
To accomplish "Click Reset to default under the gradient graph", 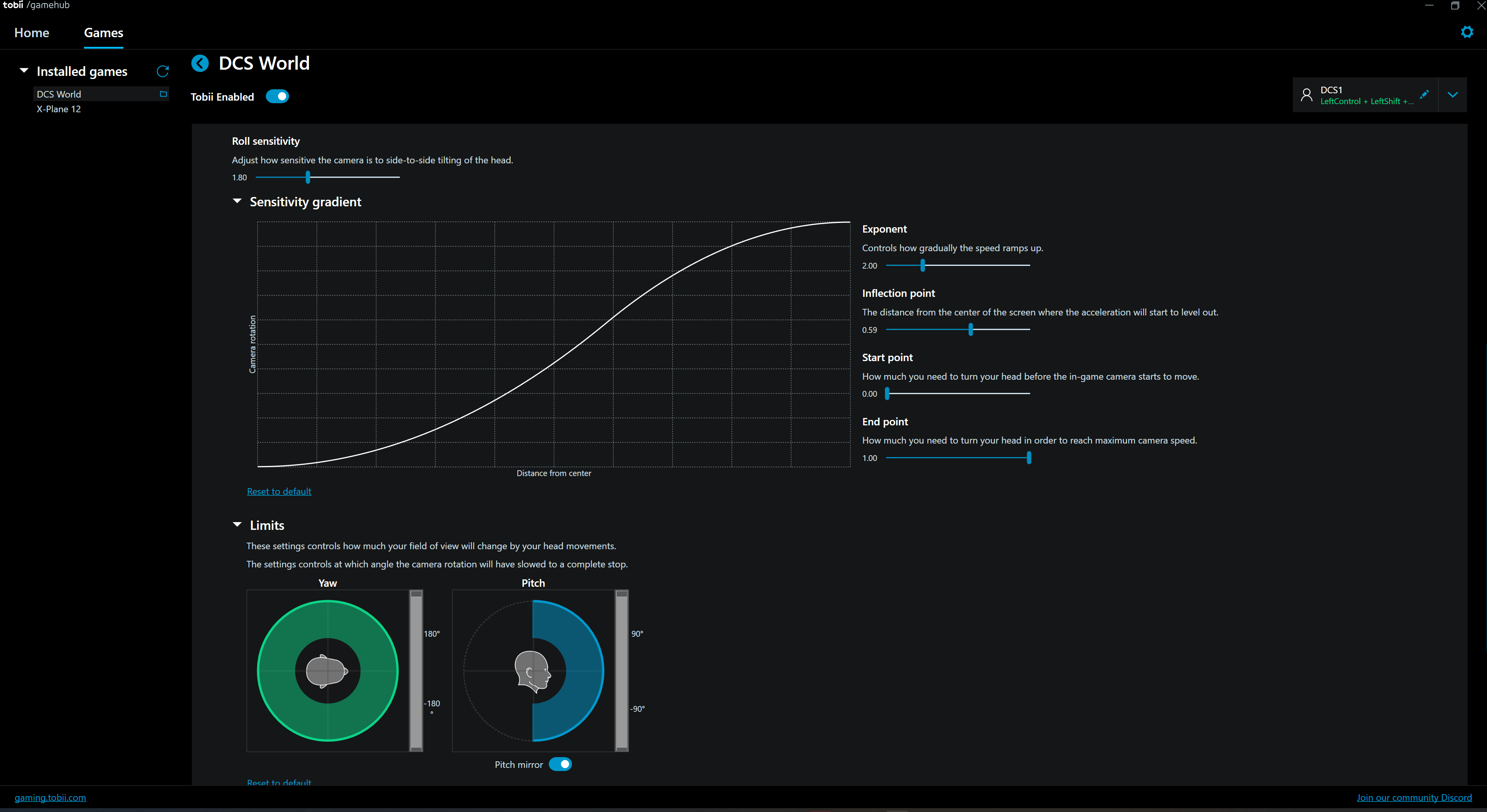I will (x=279, y=491).
